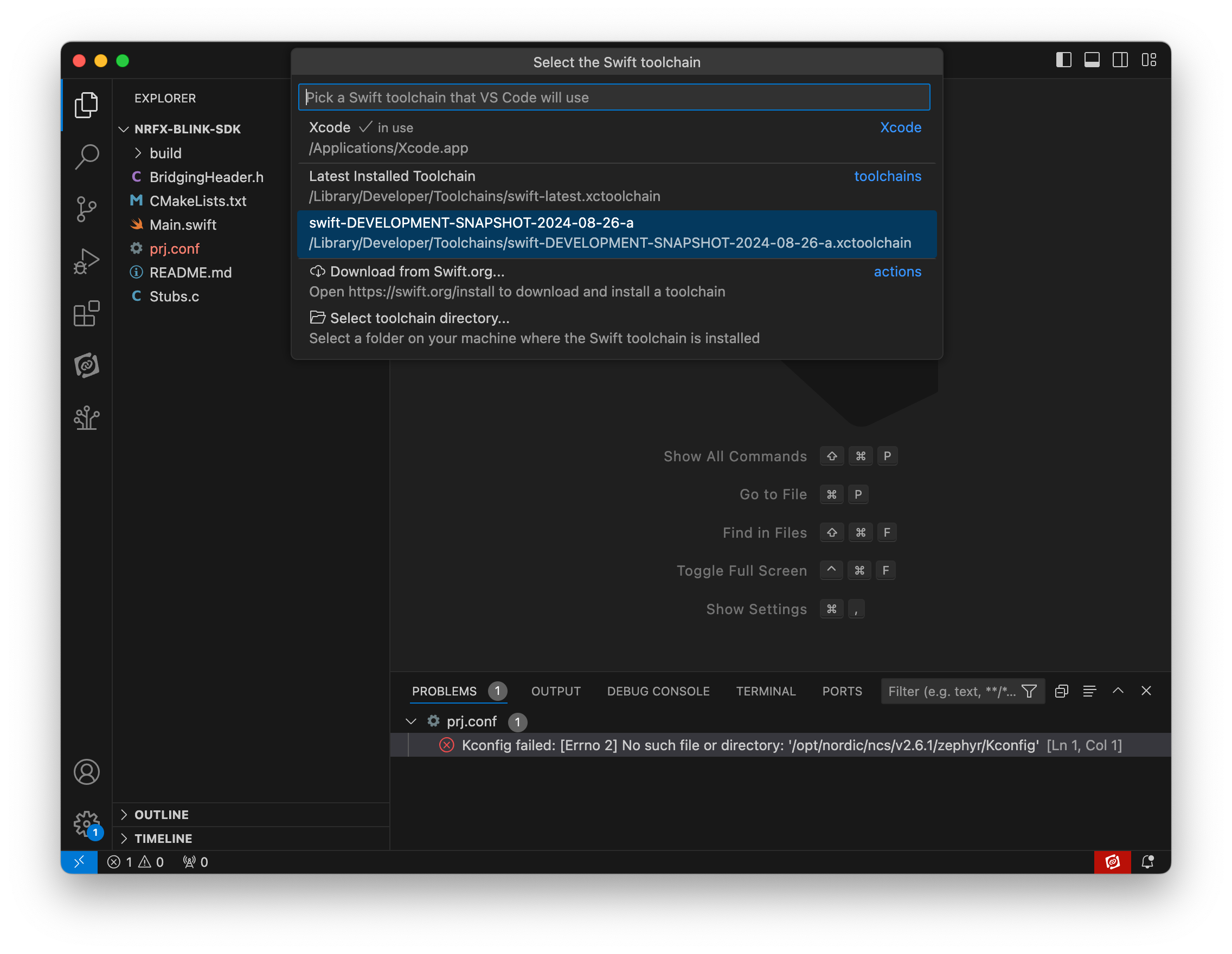Switch to the OUTPUT tab
Screen dimensions: 1232x954
click(556, 691)
